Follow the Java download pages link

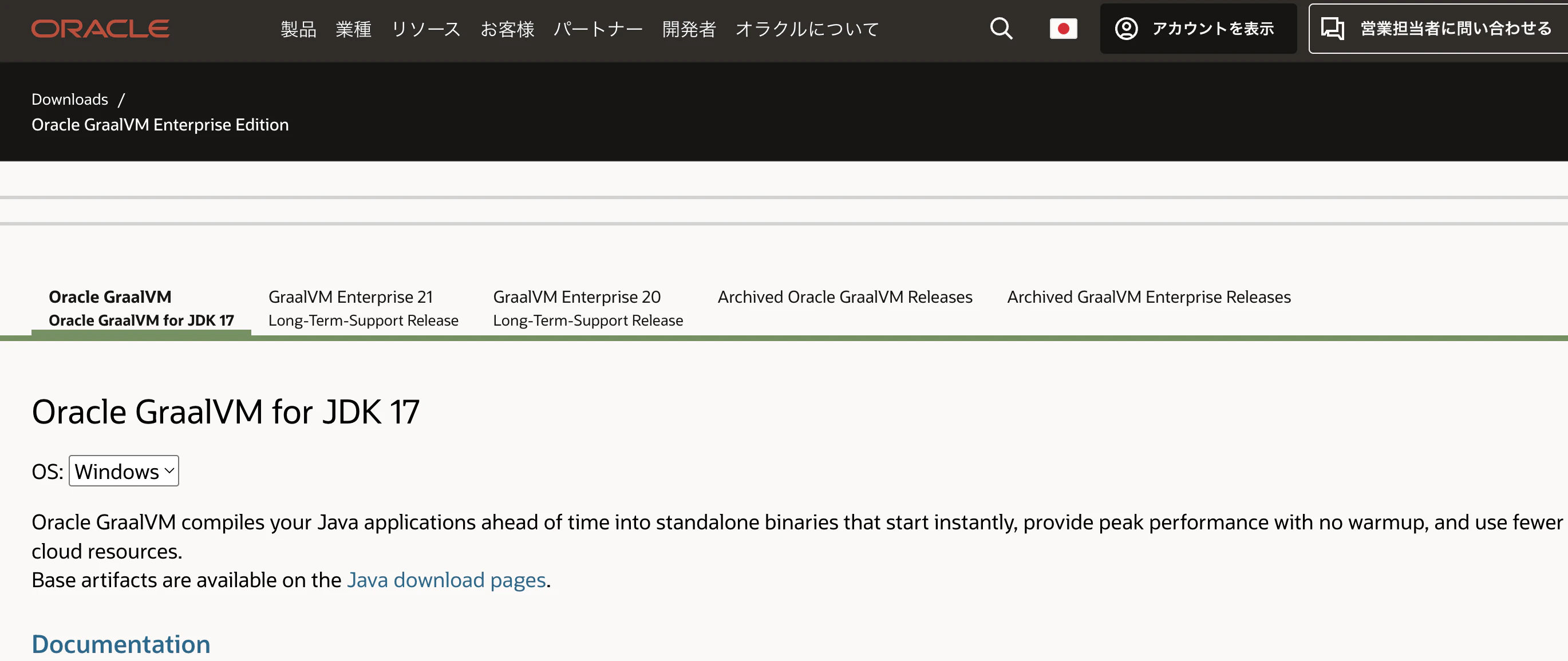(446, 580)
